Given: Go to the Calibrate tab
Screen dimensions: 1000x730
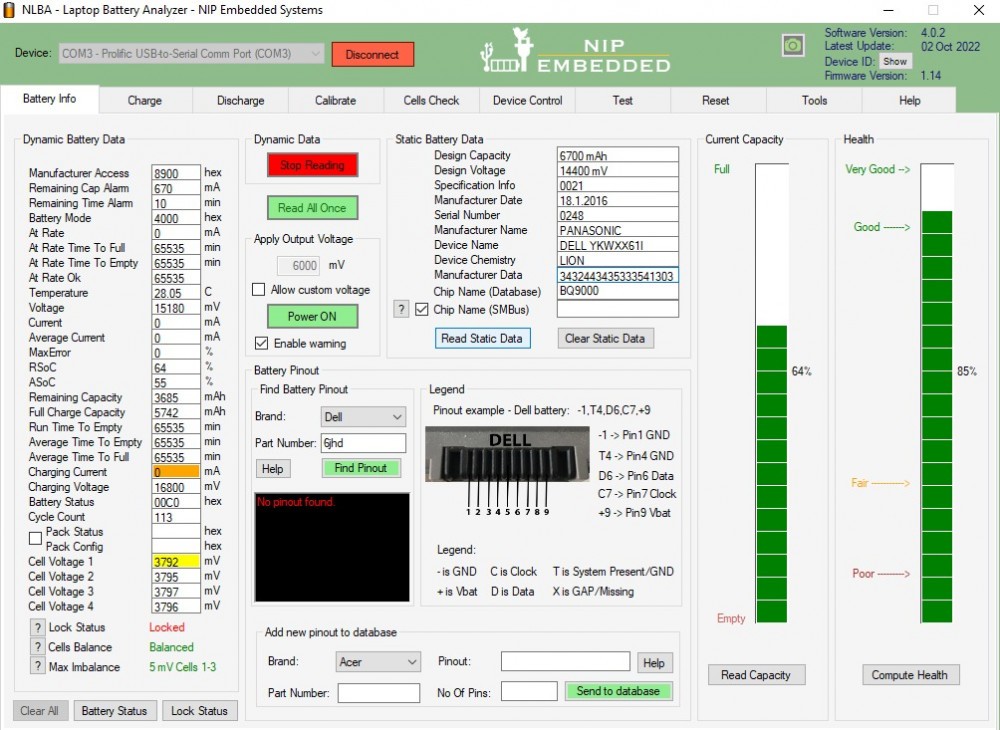Looking at the screenshot, I should (x=335, y=101).
